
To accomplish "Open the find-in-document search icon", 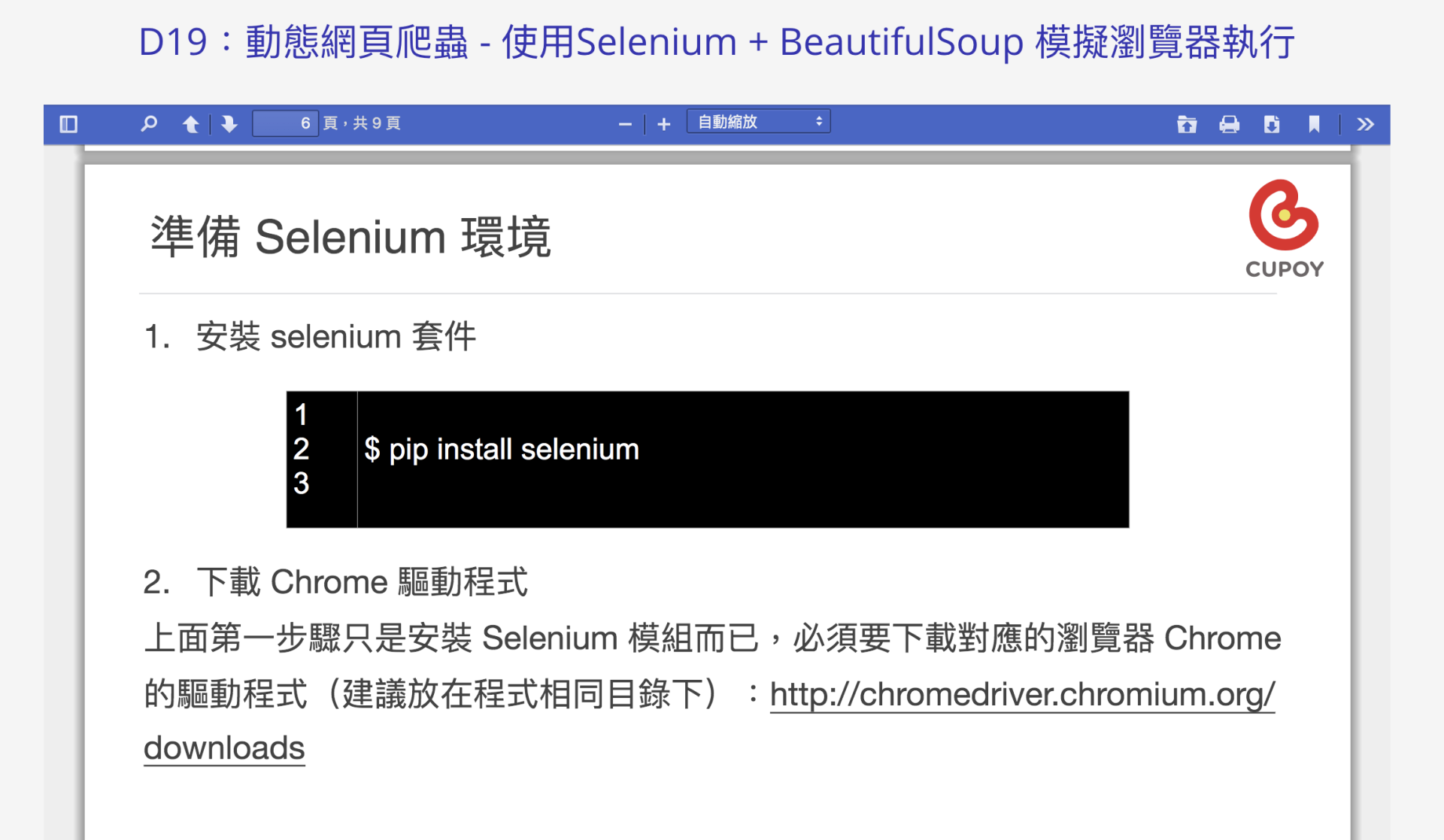I will point(149,124).
